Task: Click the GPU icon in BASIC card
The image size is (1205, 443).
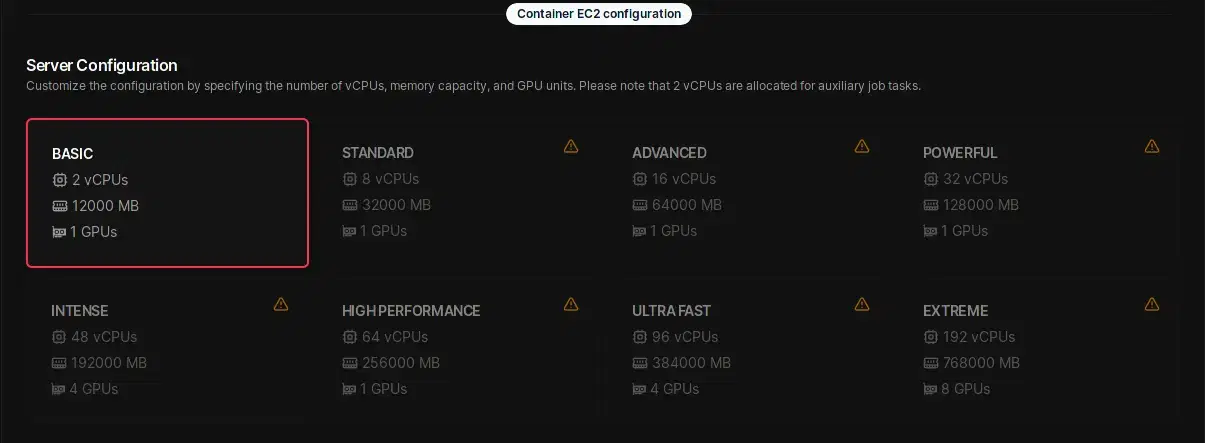Action: tap(59, 232)
